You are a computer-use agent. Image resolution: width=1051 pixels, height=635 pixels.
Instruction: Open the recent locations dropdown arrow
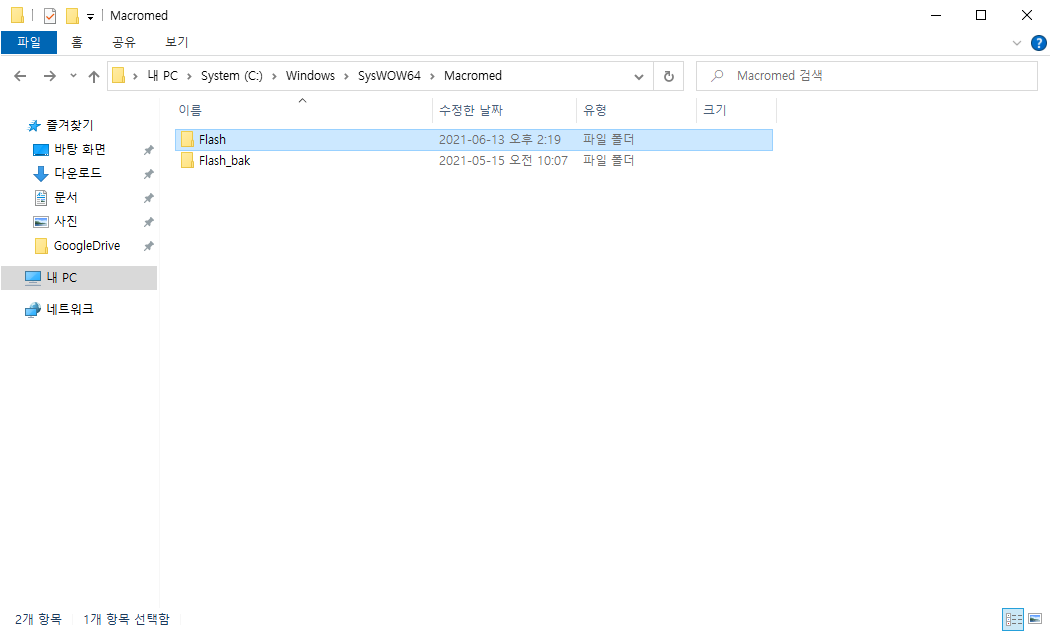[x=73, y=76]
